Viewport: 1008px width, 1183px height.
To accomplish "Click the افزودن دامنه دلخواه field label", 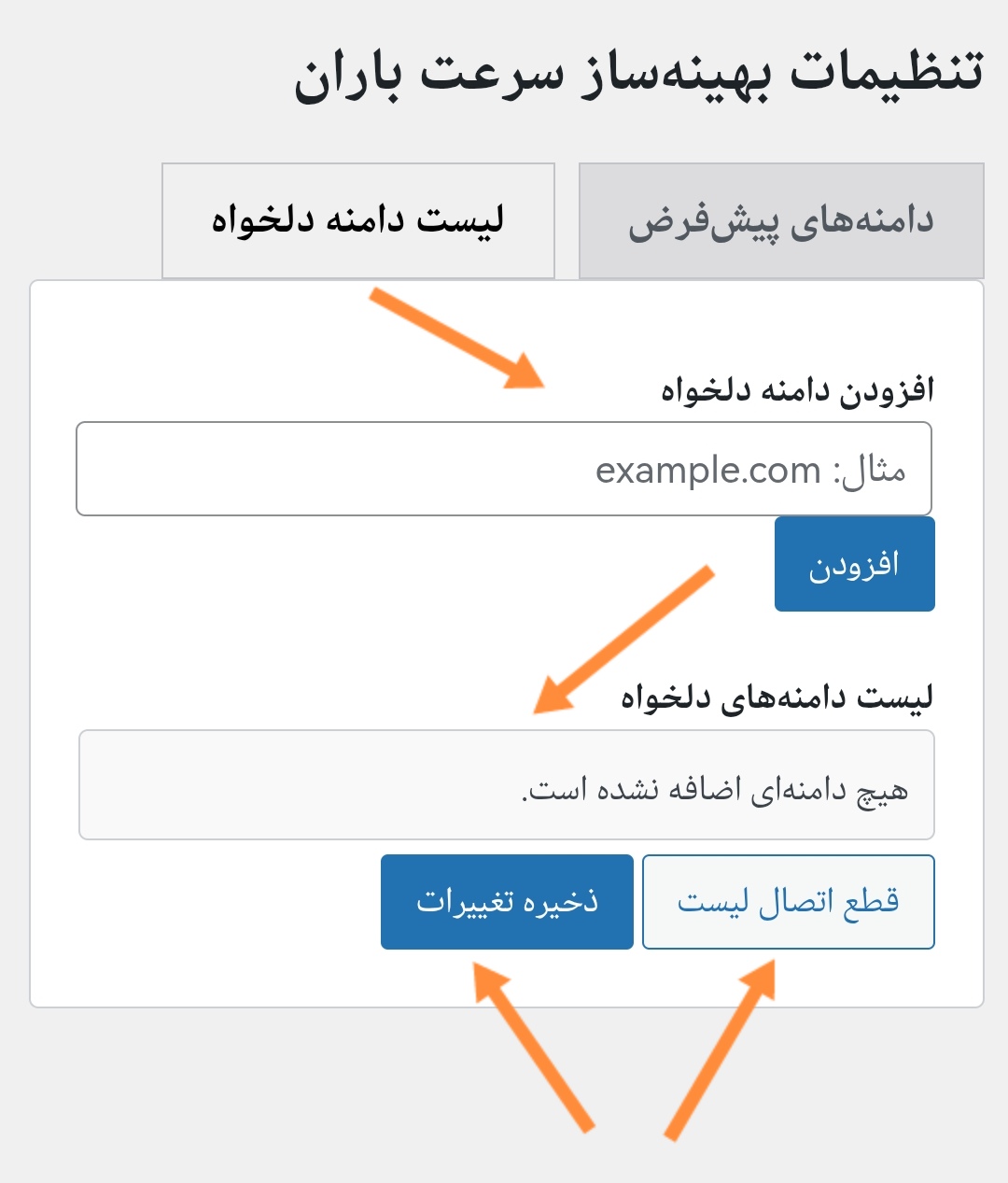I will 798,390.
